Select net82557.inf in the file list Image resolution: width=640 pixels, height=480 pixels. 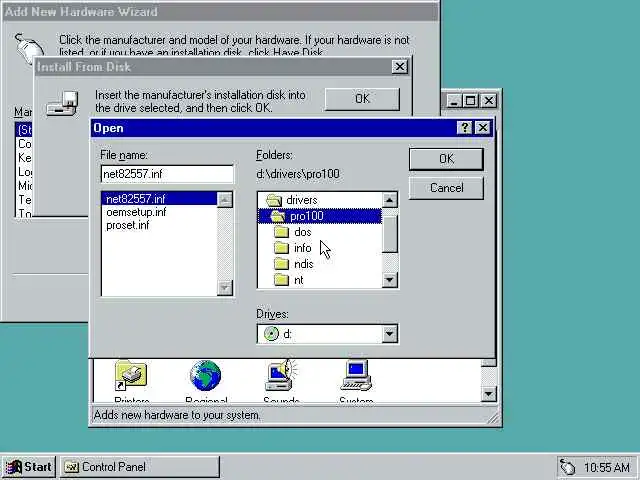[x=159, y=199]
